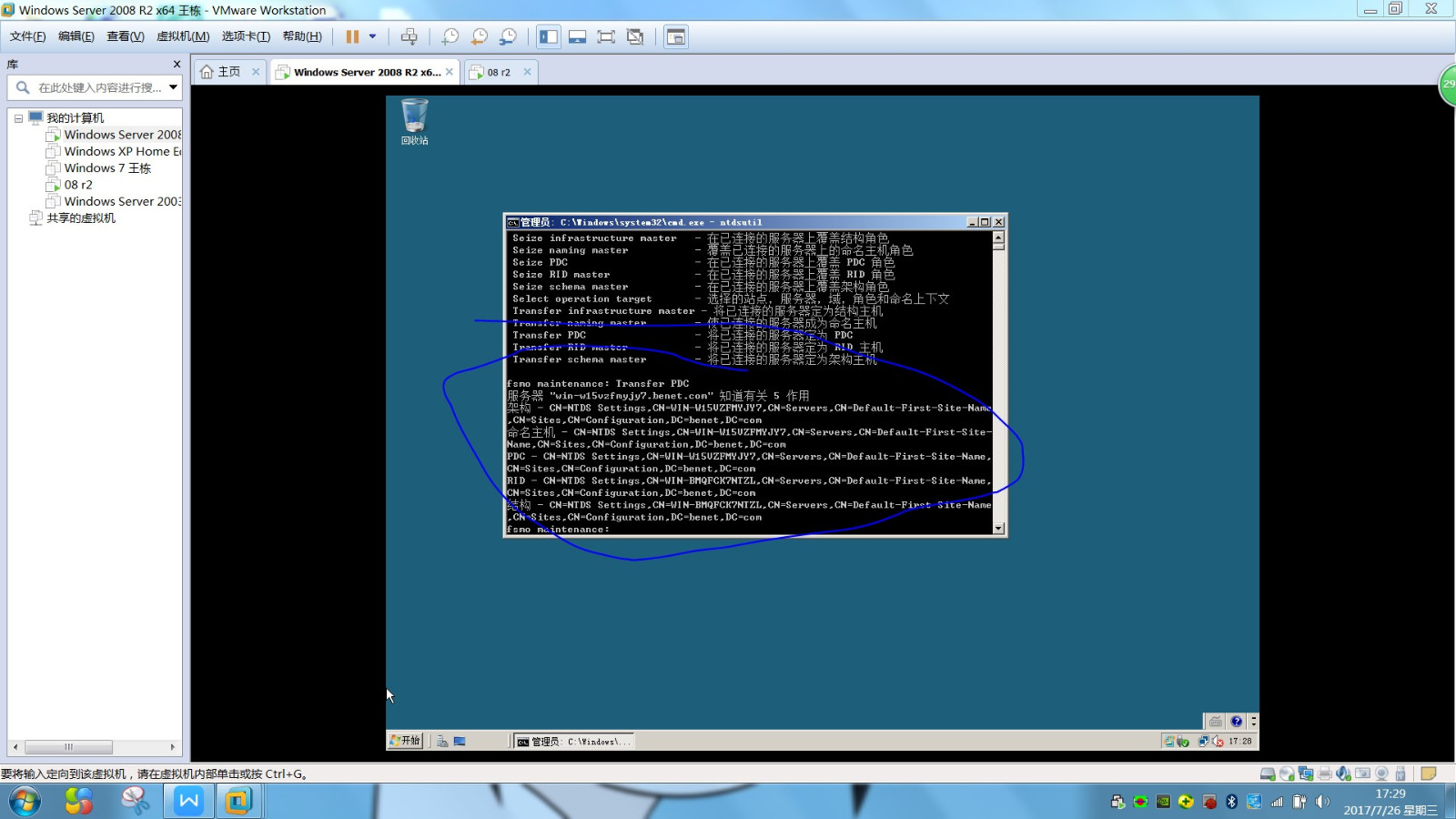Click the host Bluetooth tray icon
Screen dimensions: 1456x819
pos(1231,802)
